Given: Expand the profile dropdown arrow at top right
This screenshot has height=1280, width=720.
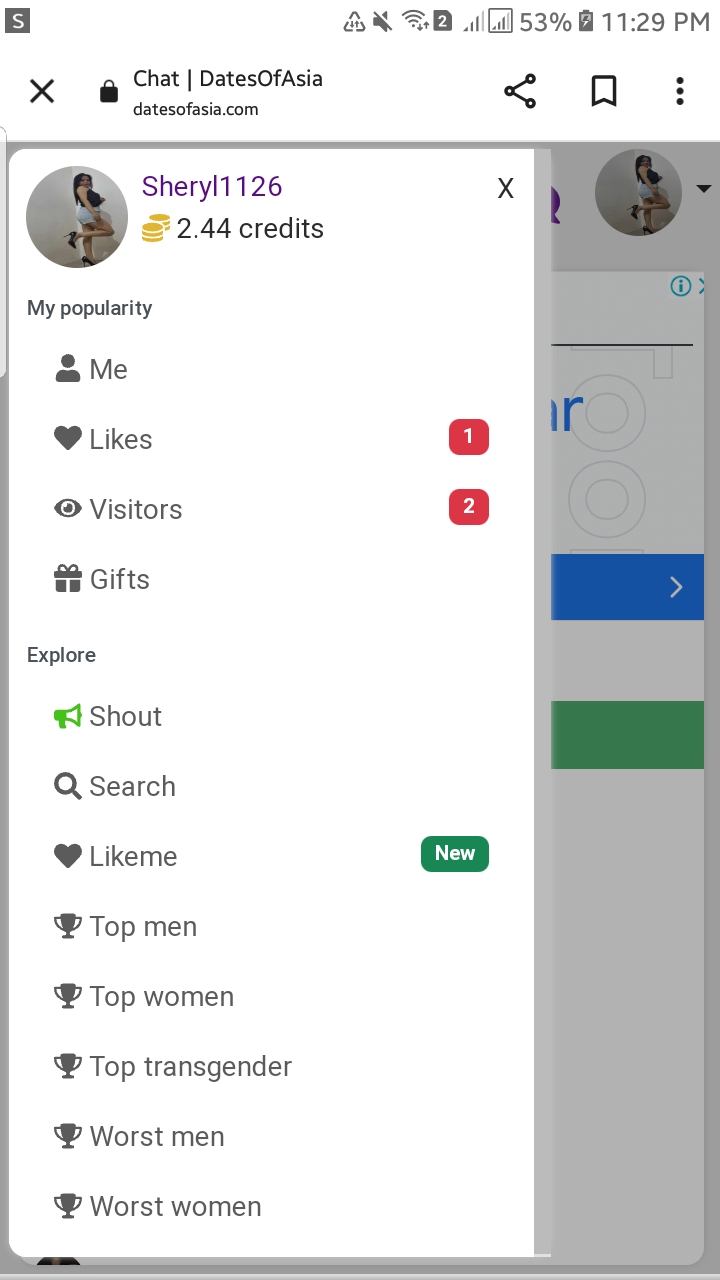Looking at the screenshot, I should tap(703, 189).
